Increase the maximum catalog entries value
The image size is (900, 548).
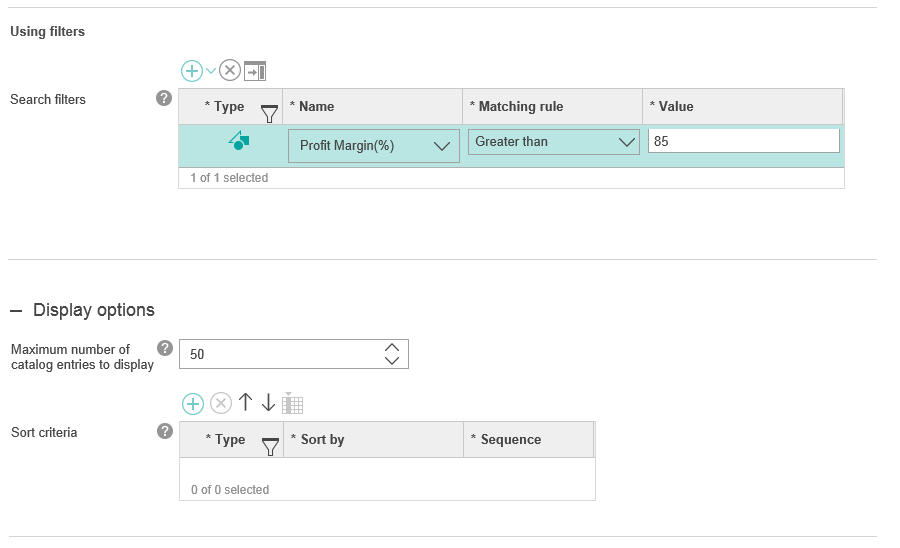392,346
